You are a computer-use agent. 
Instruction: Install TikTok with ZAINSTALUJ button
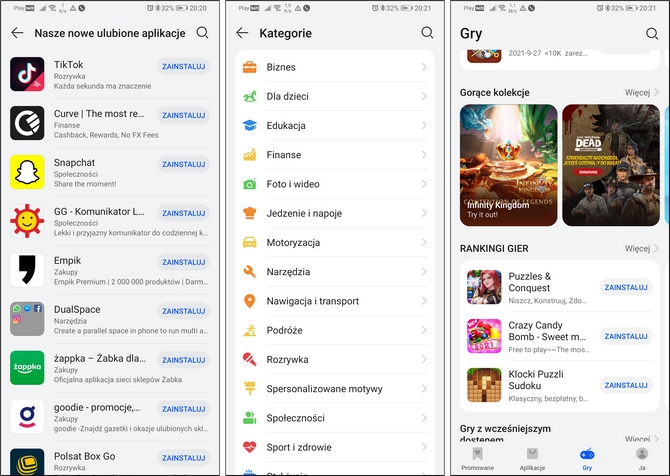[x=183, y=66]
